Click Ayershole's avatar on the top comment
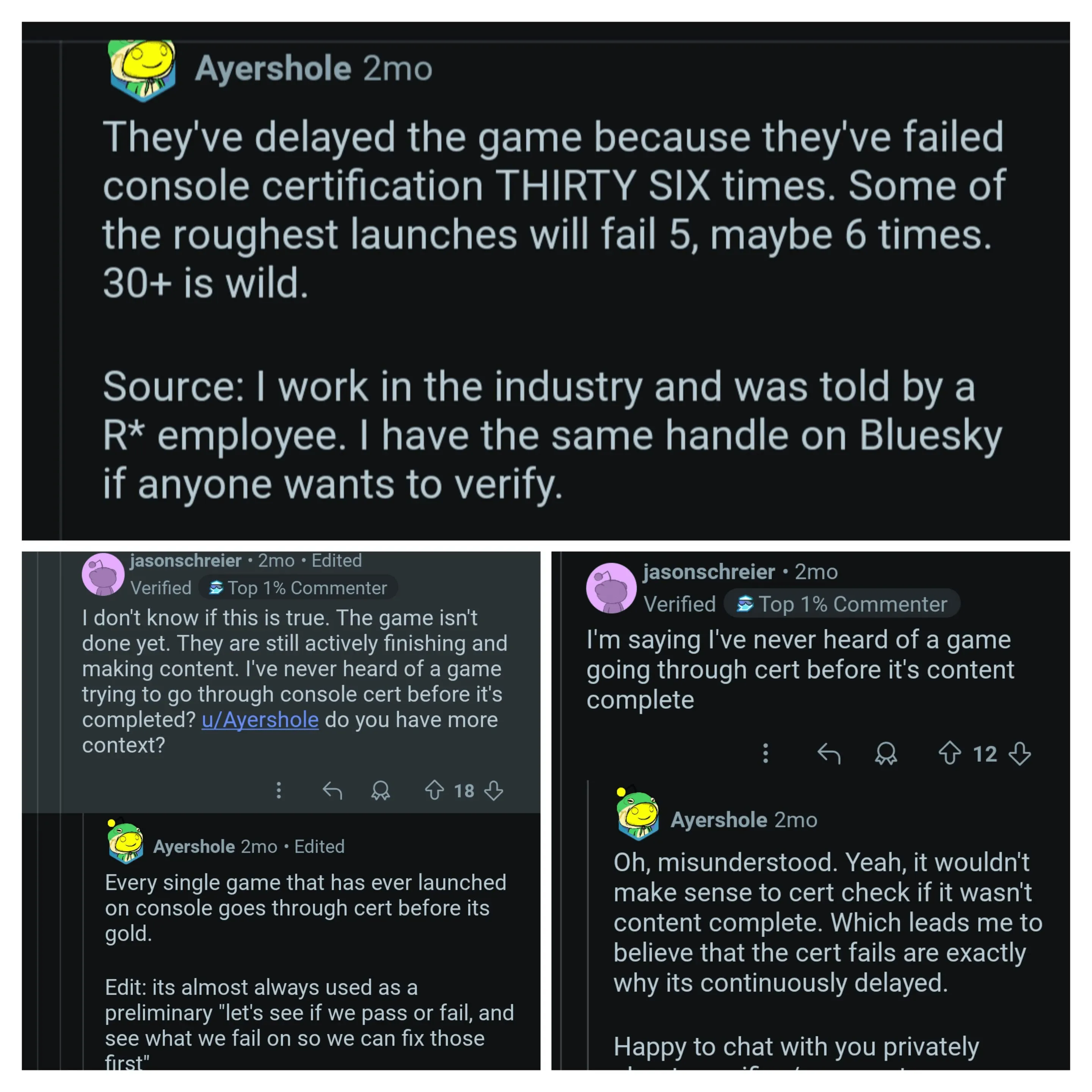This screenshot has width=1092, height=1092. pos(143,69)
